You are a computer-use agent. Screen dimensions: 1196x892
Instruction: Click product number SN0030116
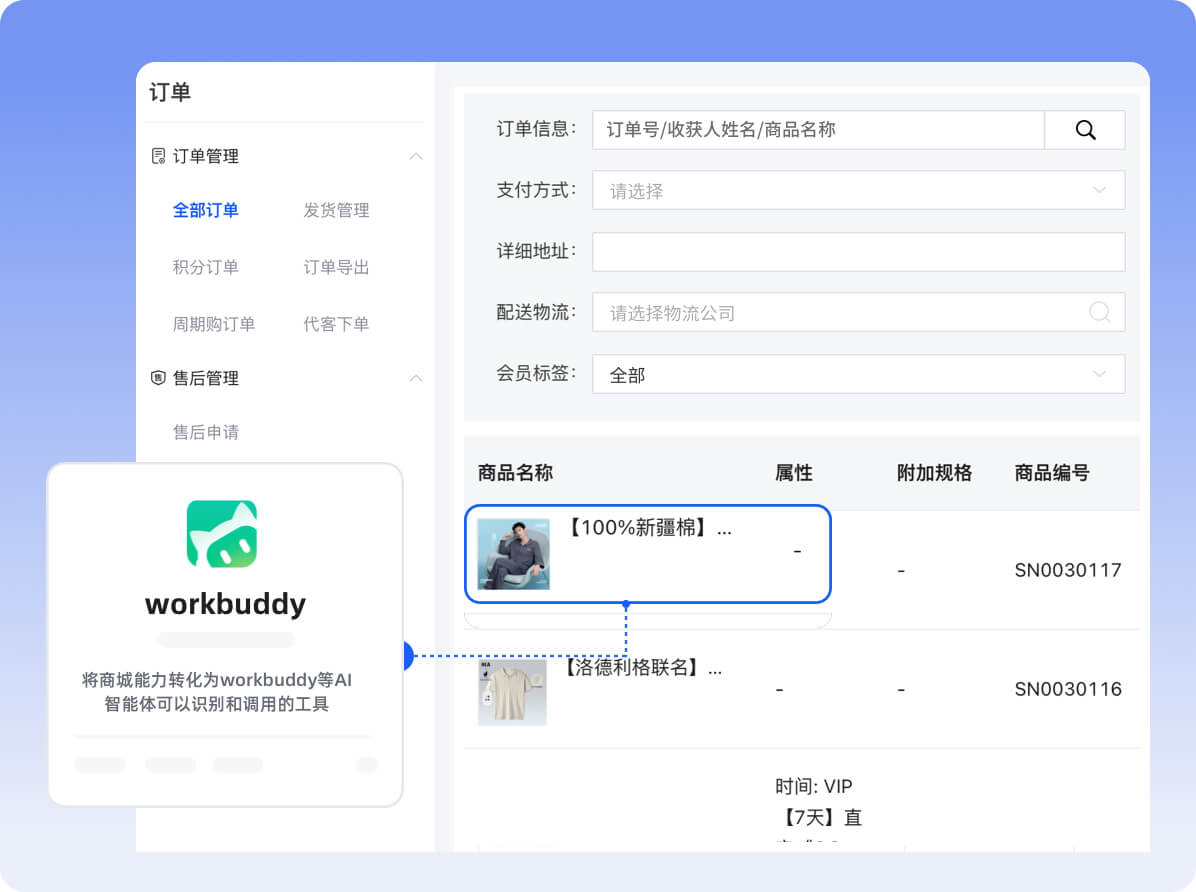click(1068, 689)
